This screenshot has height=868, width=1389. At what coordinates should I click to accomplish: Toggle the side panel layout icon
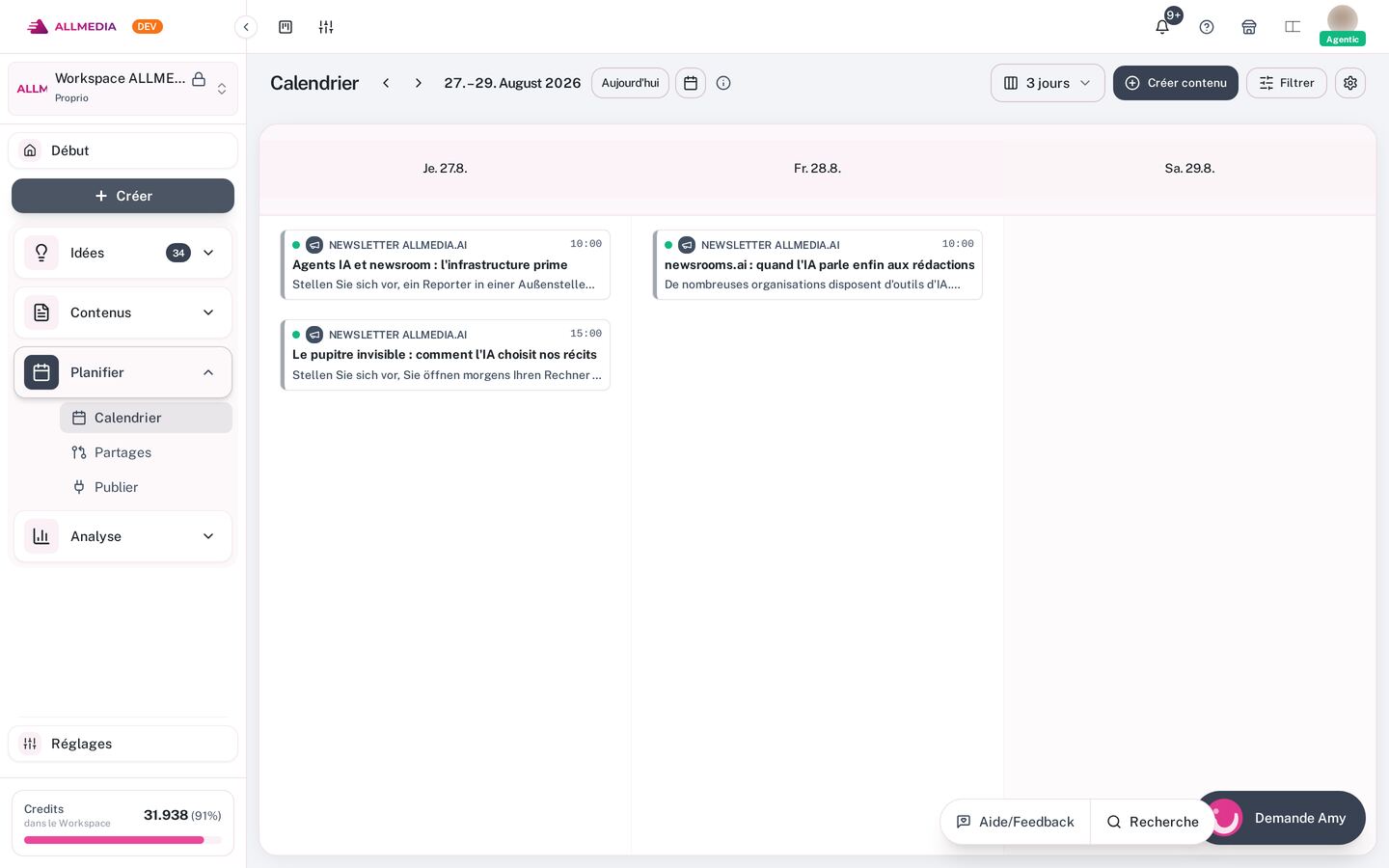[1293, 27]
